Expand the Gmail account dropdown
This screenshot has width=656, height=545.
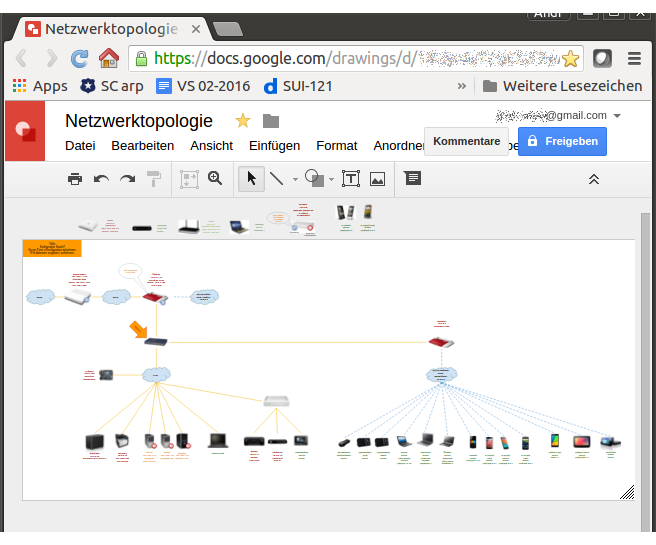(618, 116)
